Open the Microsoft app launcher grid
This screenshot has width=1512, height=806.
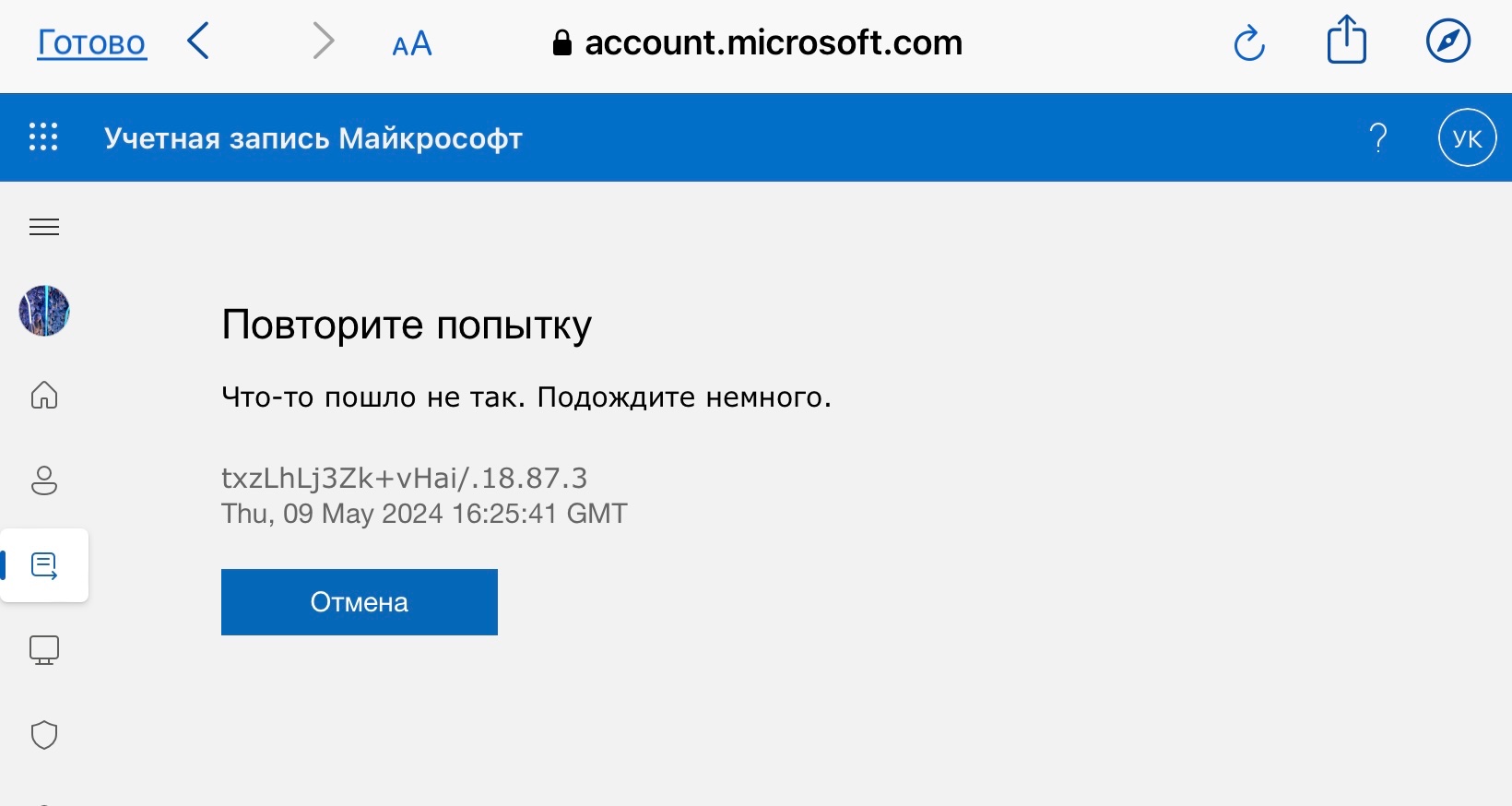pos(43,136)
